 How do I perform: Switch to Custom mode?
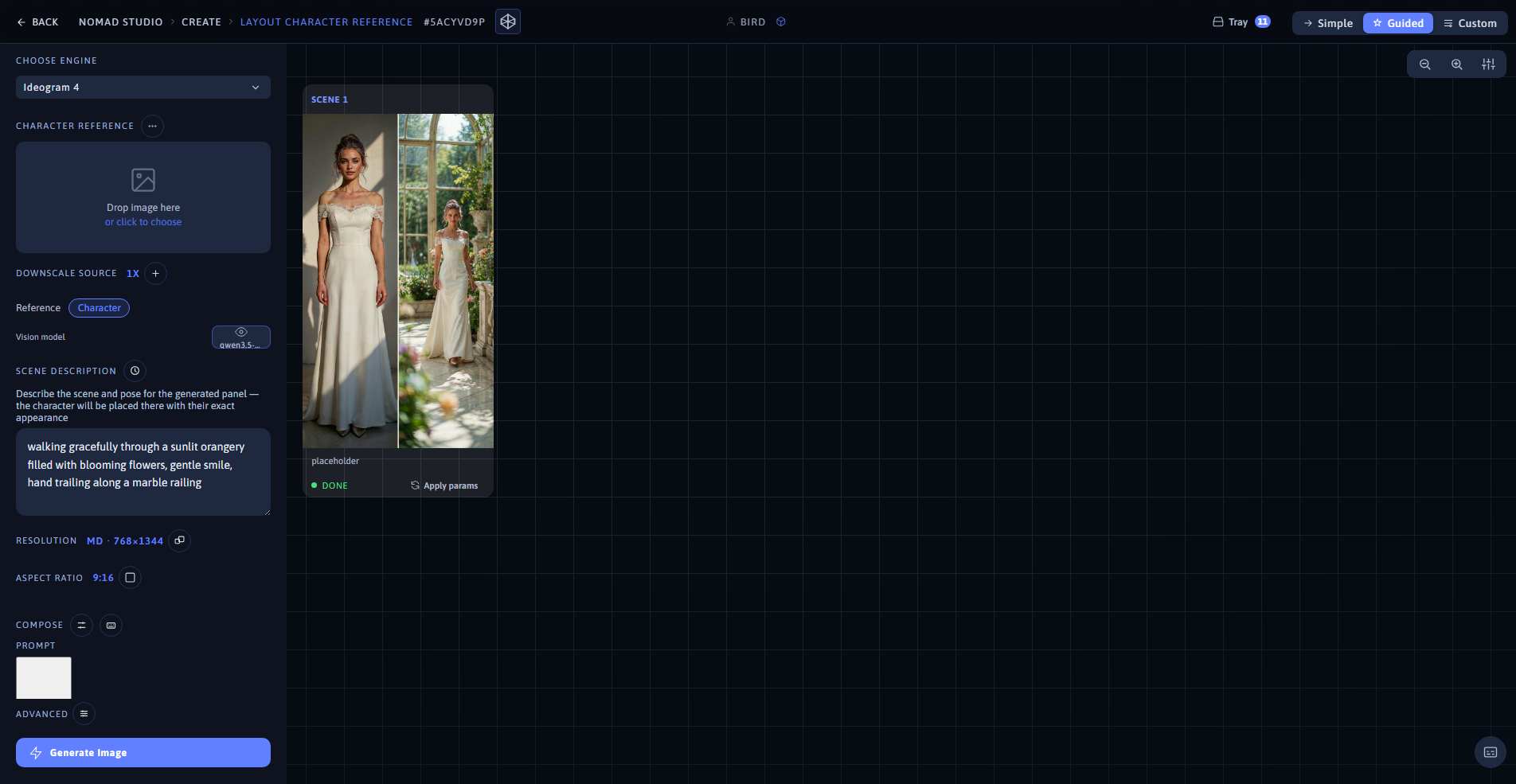point(1470,23)
